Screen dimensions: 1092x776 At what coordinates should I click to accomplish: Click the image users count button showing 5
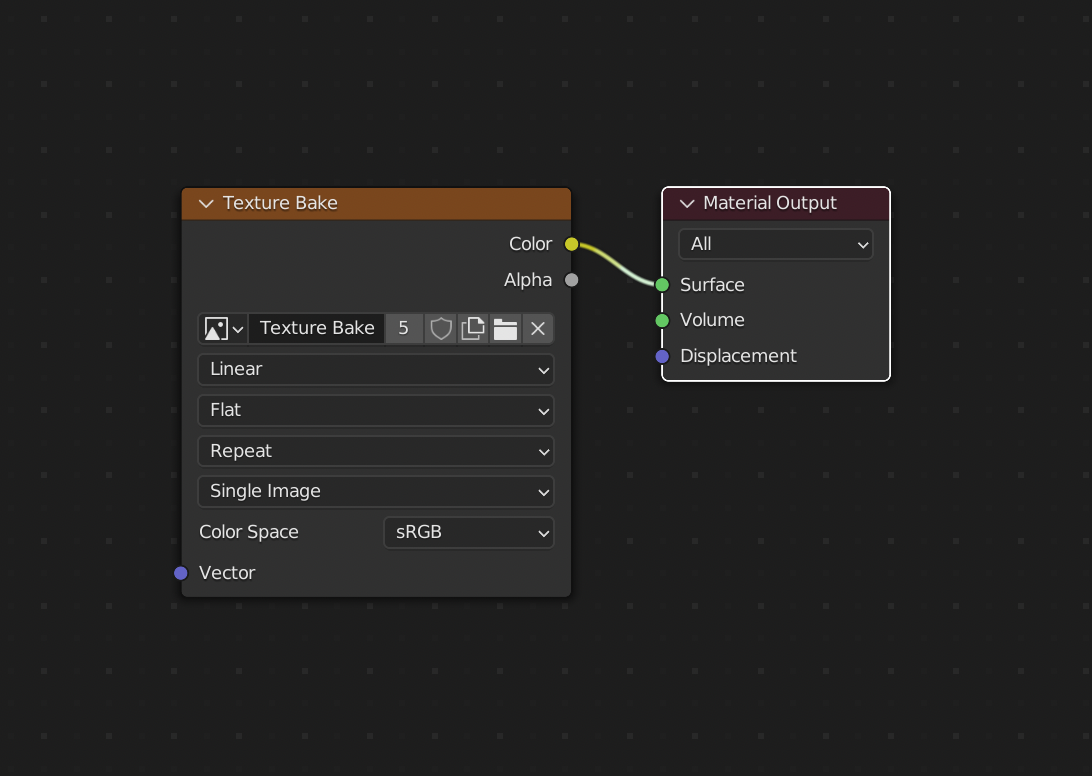coord(404,328)
